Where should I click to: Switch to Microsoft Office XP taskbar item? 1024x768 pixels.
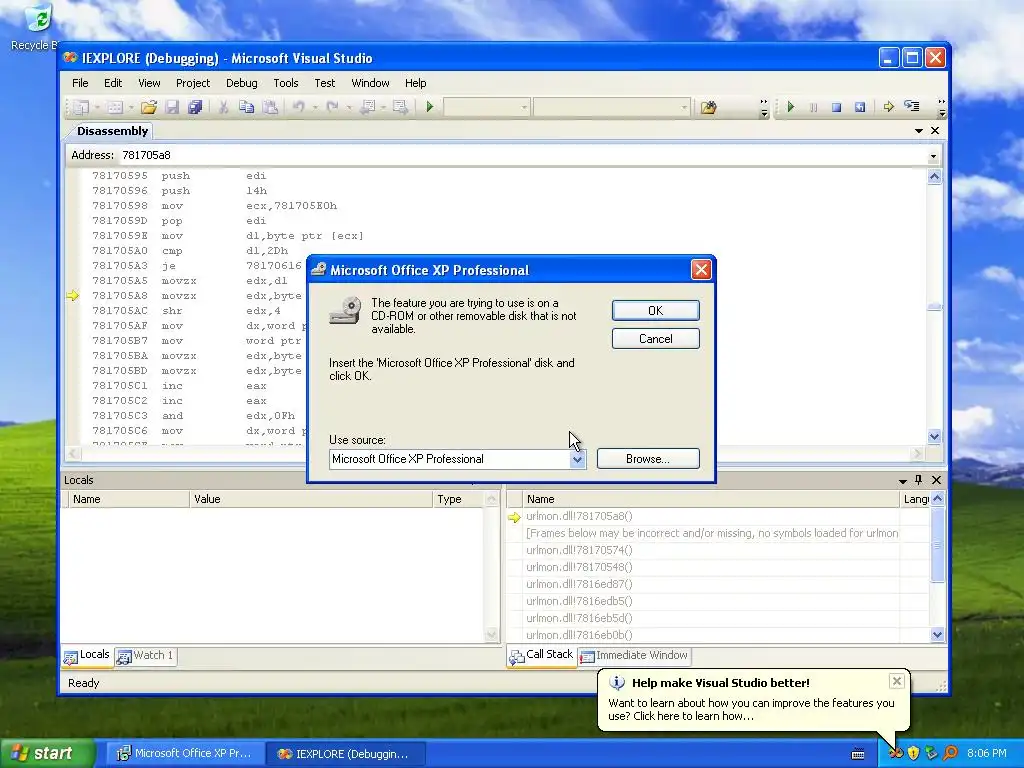pyautogui.click(x=184, y=754)
